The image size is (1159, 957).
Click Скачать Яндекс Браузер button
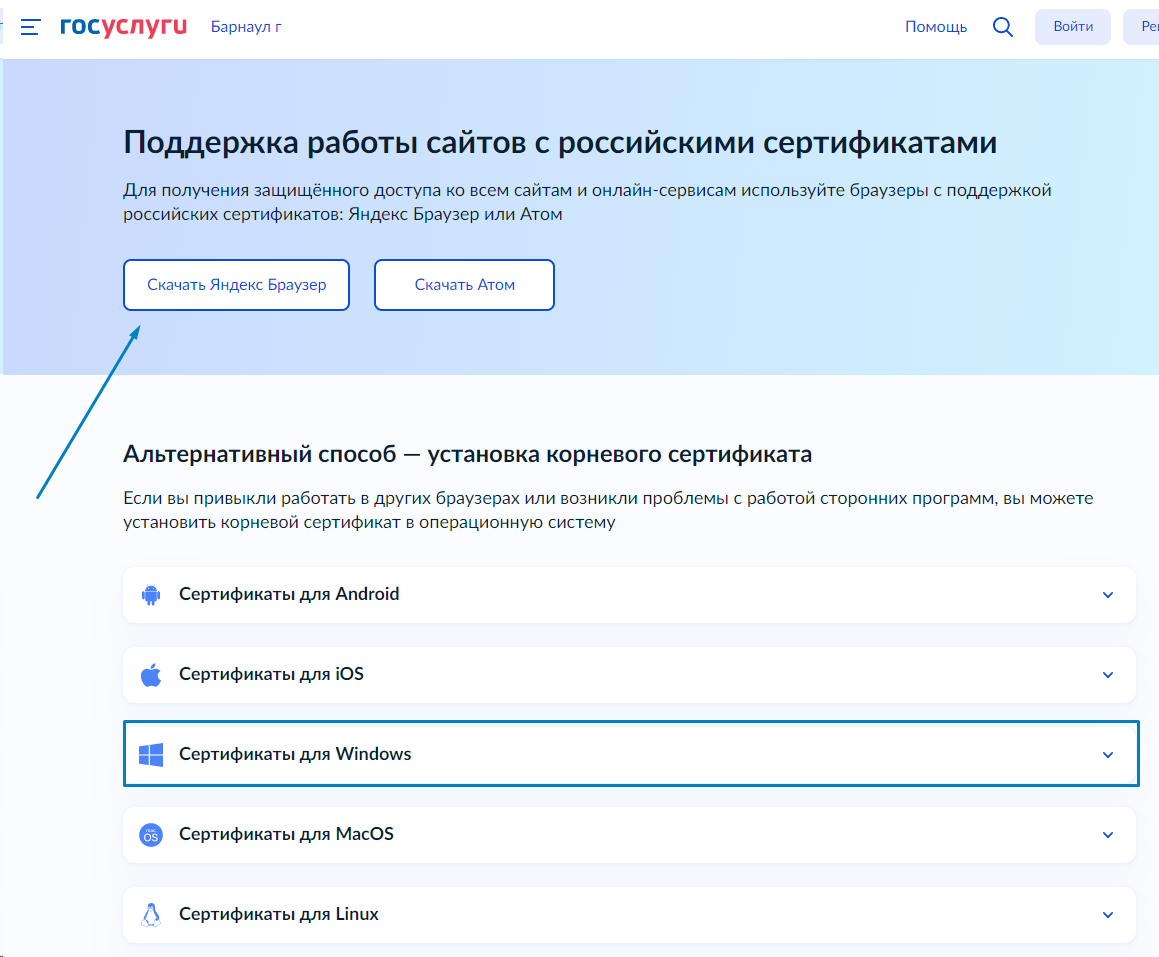[x=236, y=285]
